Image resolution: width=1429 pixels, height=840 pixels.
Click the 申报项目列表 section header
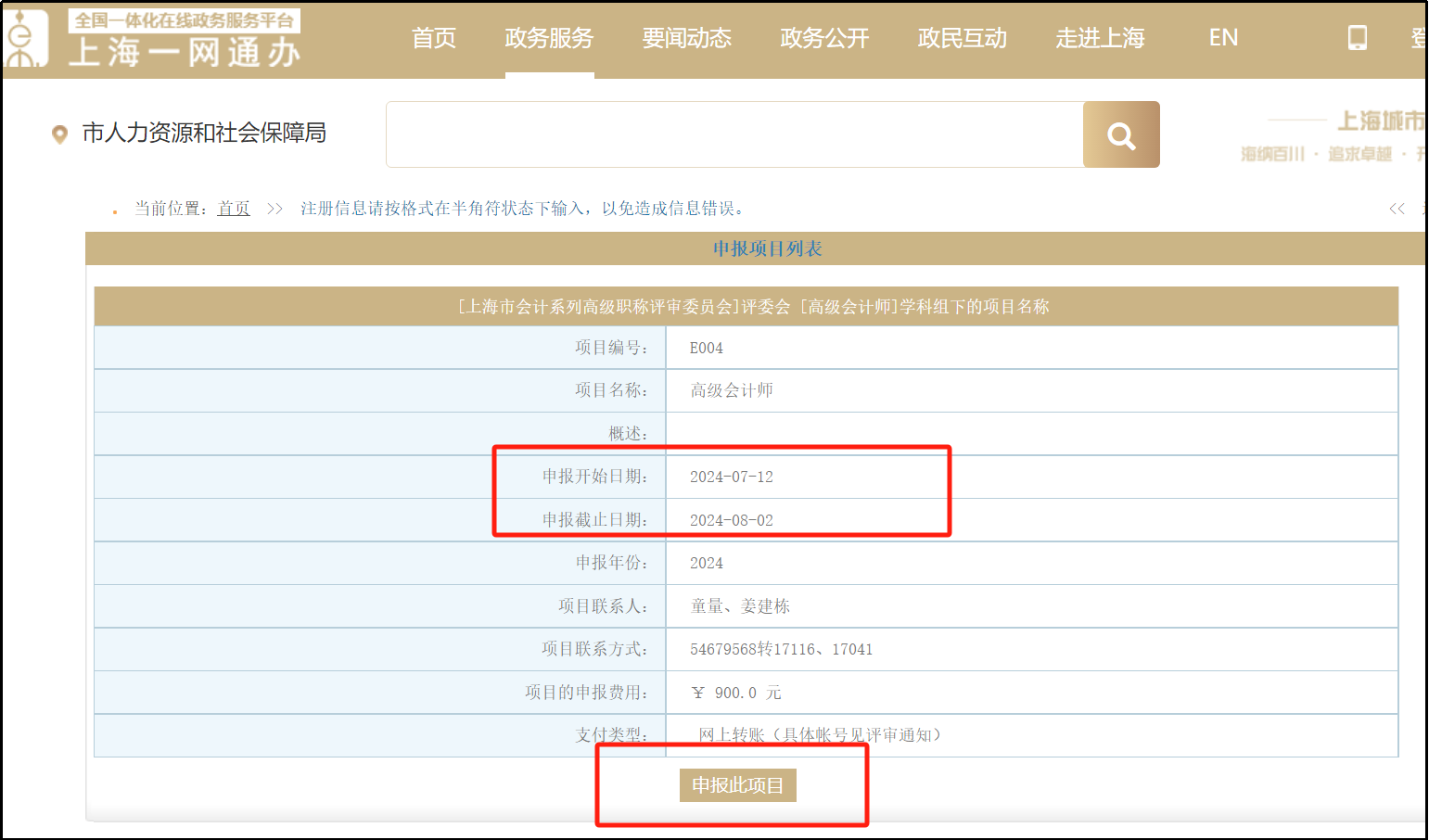(767, 248)
